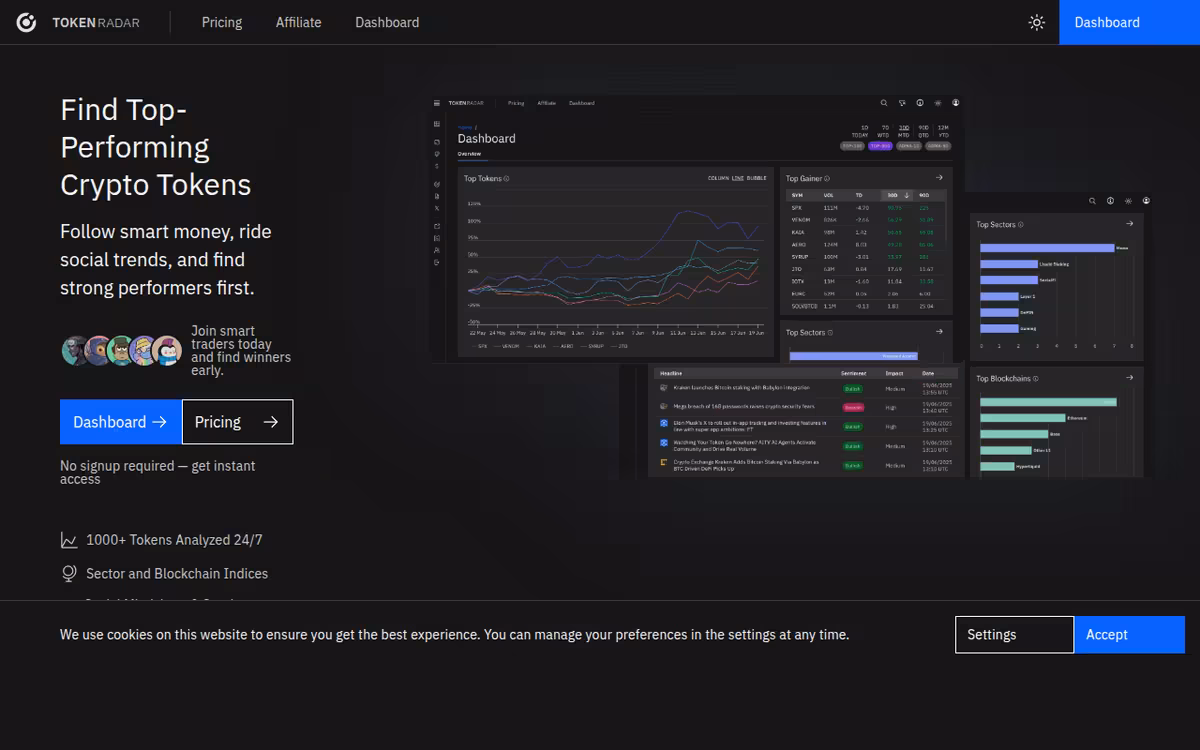
Task: Click the 'Find Top-Performing Crypto Tokens' heading
Action: click(155, 147)
